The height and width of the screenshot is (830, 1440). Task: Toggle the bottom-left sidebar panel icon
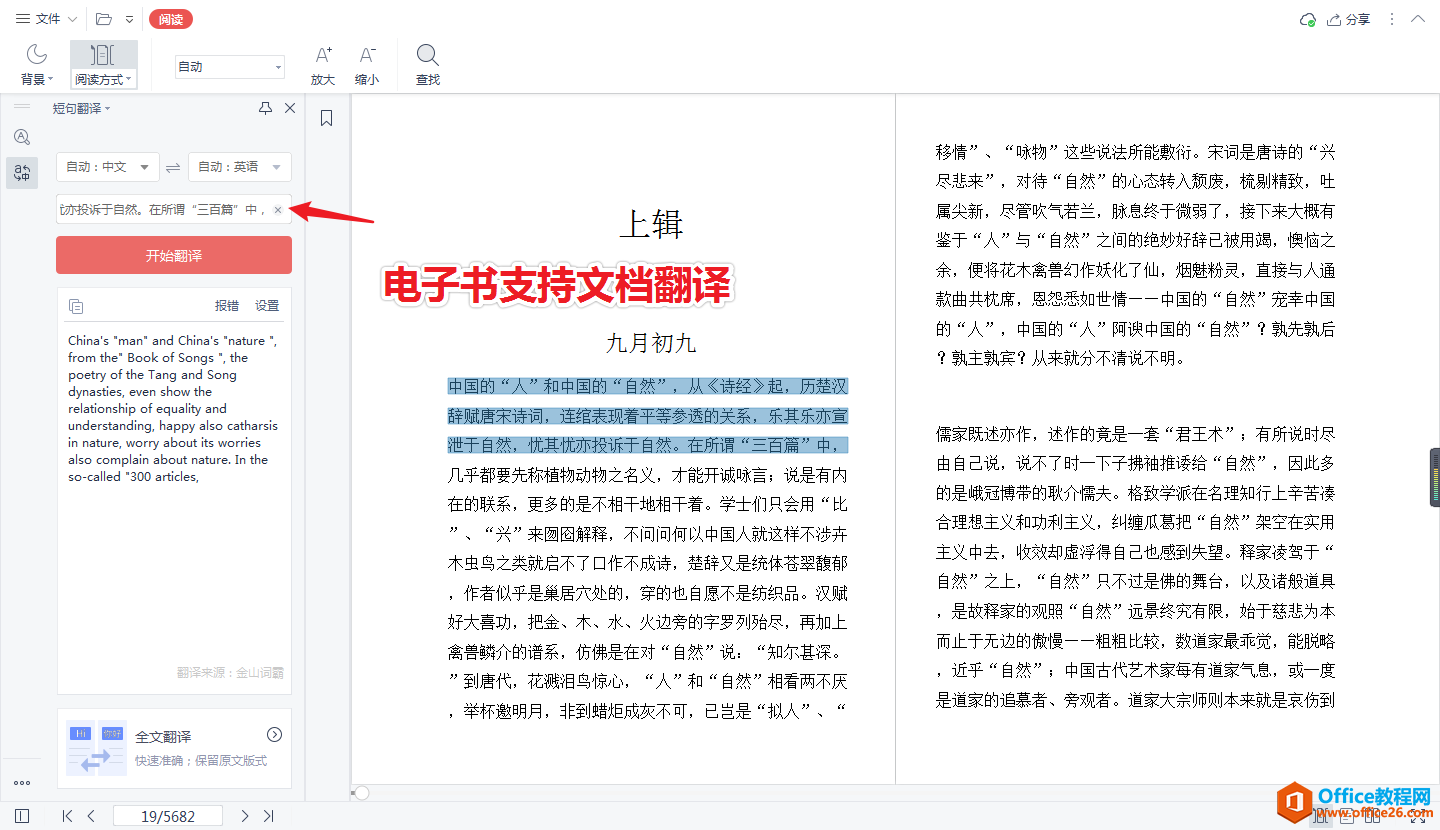click(22, 816)
